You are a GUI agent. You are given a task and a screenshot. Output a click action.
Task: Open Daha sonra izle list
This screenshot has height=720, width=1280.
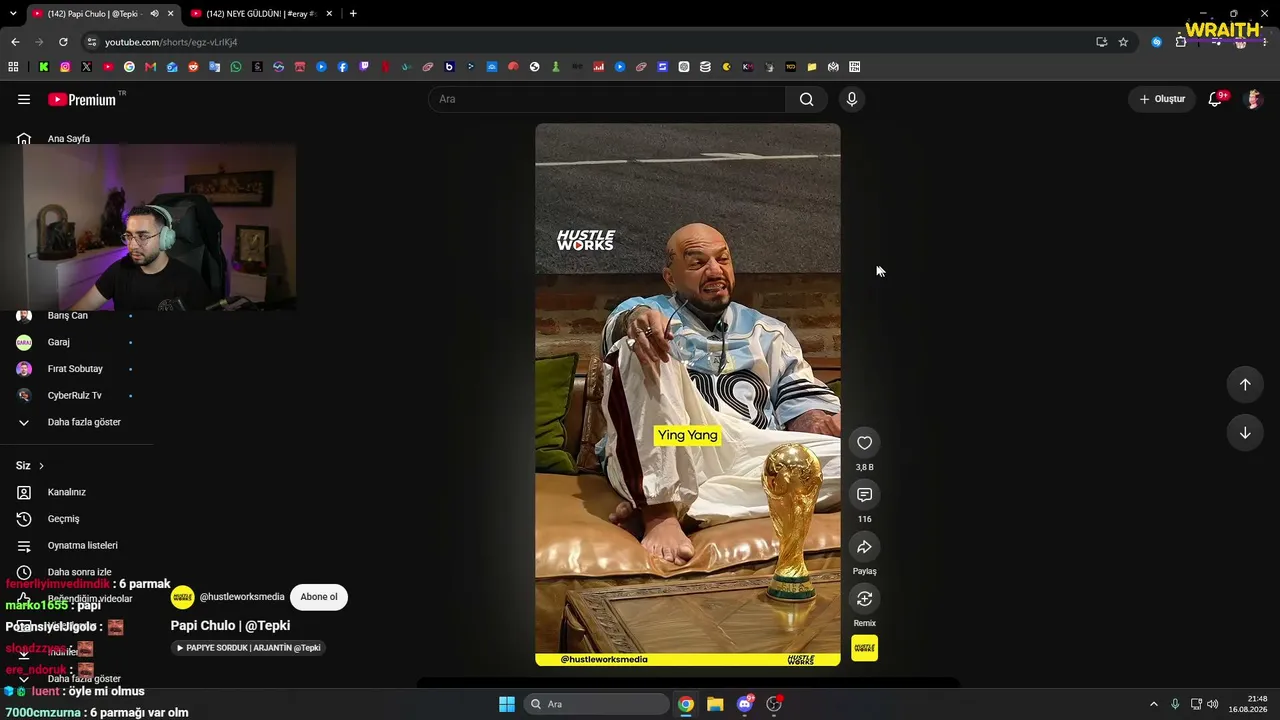coord(80,572)
